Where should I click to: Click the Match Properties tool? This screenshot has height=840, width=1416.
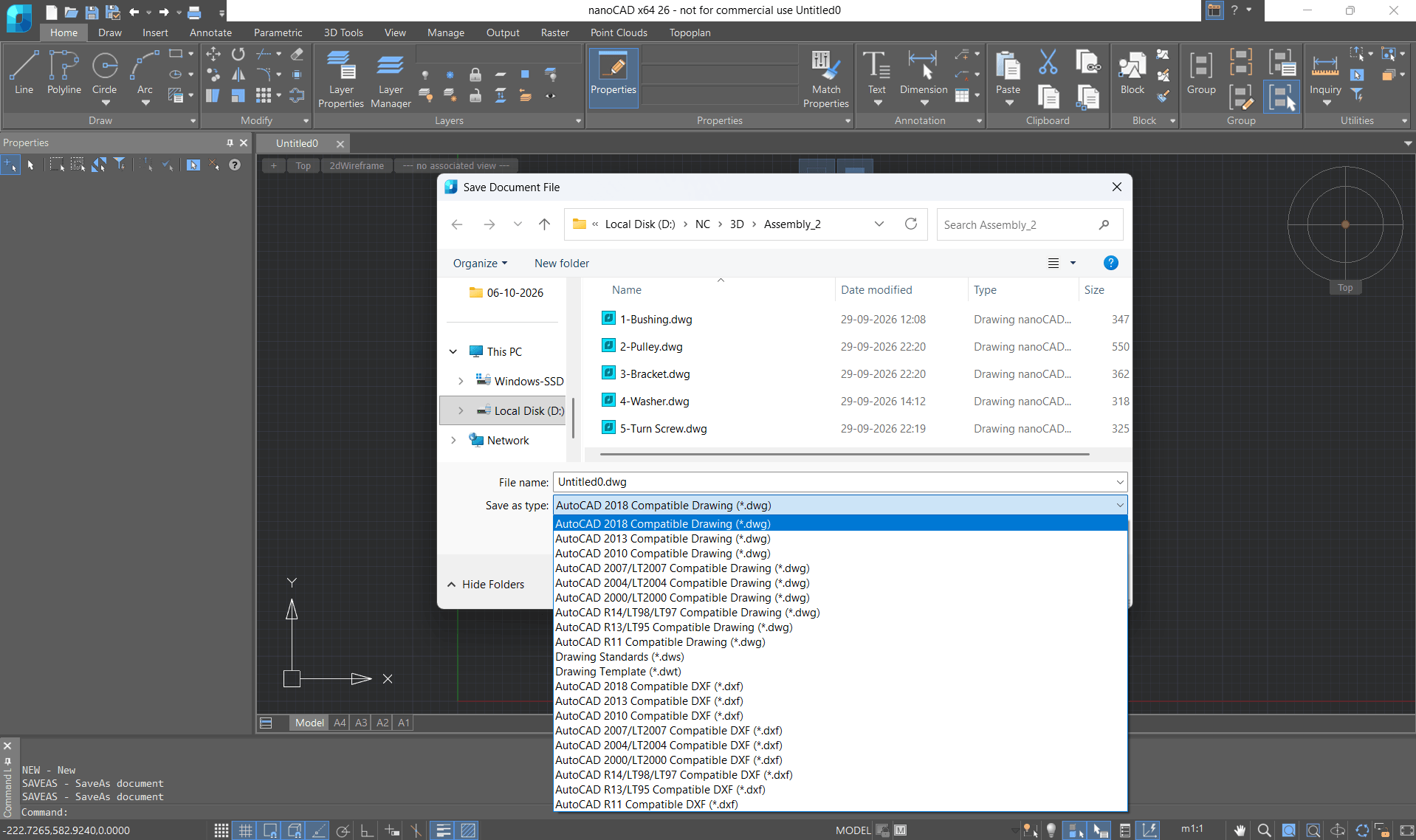coord(826,80)
